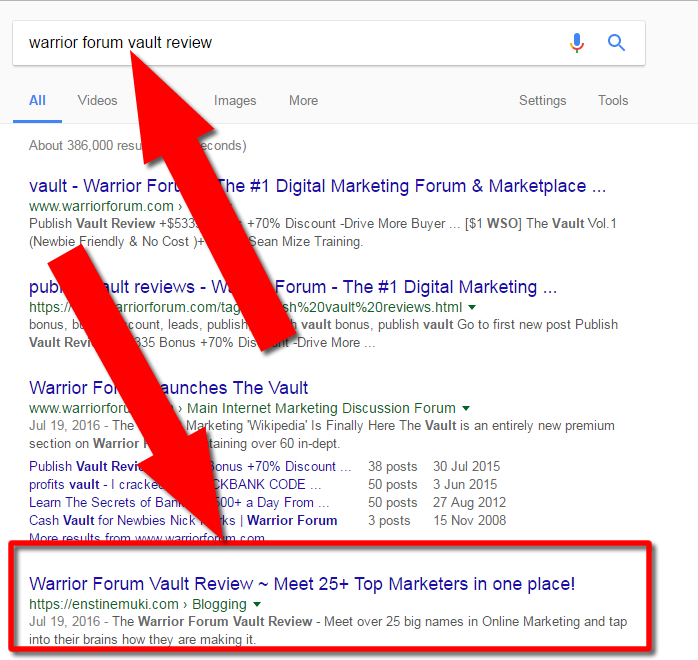Click the search box containing 'warrior forum vault review'
This screenshot has width=698, height=660.
pos(329,43)
